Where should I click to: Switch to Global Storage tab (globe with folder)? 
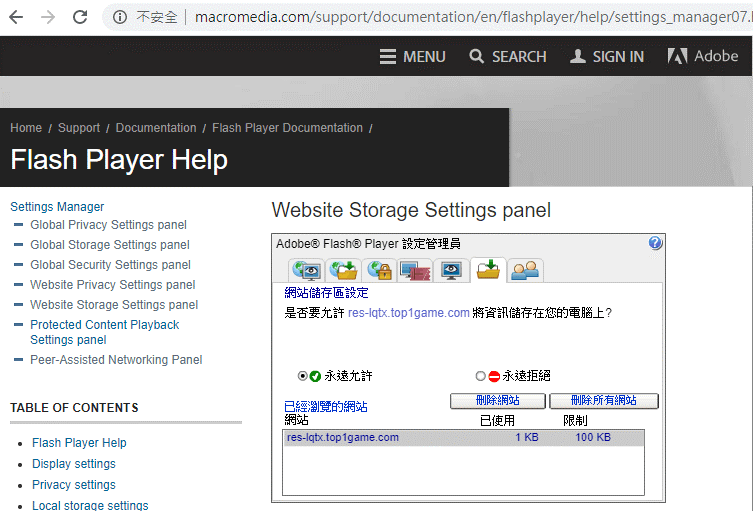[x=343, y=270]
